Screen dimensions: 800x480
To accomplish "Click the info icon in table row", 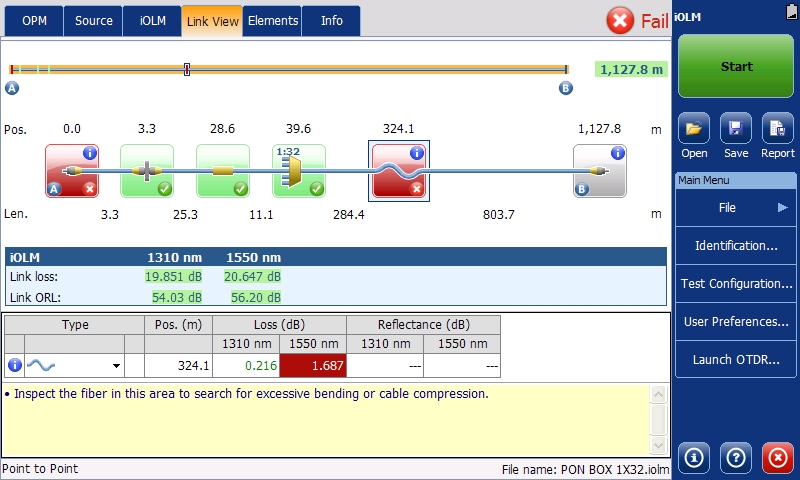I will [x=15, y=366].
